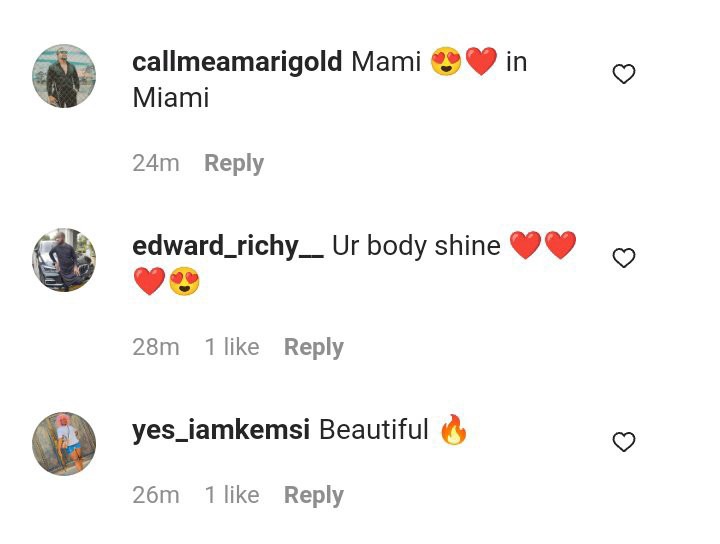
Task: Tap the 'Ur body shine' comment text
Action: click(416, 246)
